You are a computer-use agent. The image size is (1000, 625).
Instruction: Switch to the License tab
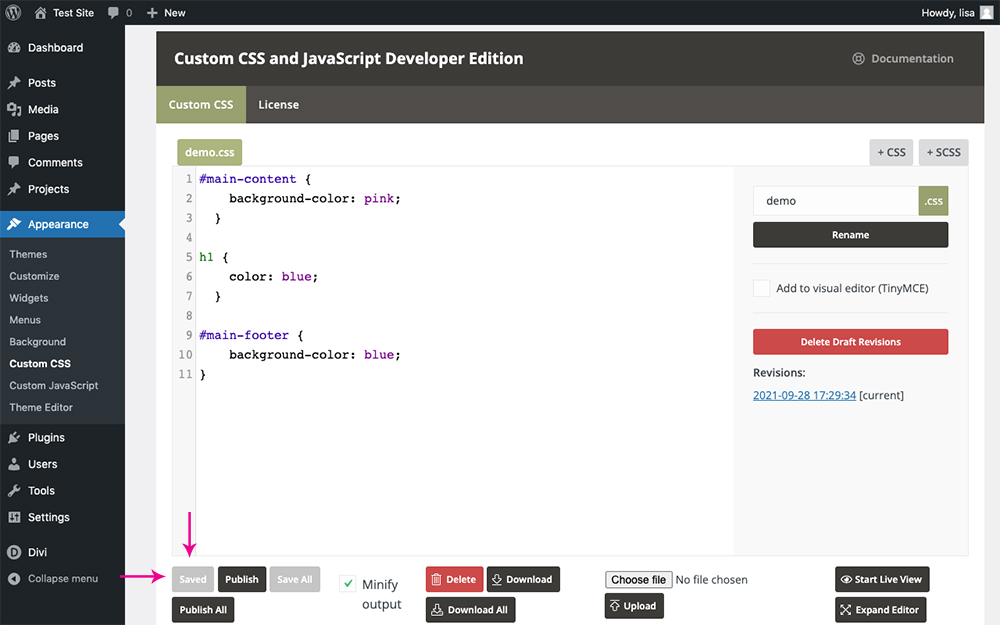coord(279,105)
